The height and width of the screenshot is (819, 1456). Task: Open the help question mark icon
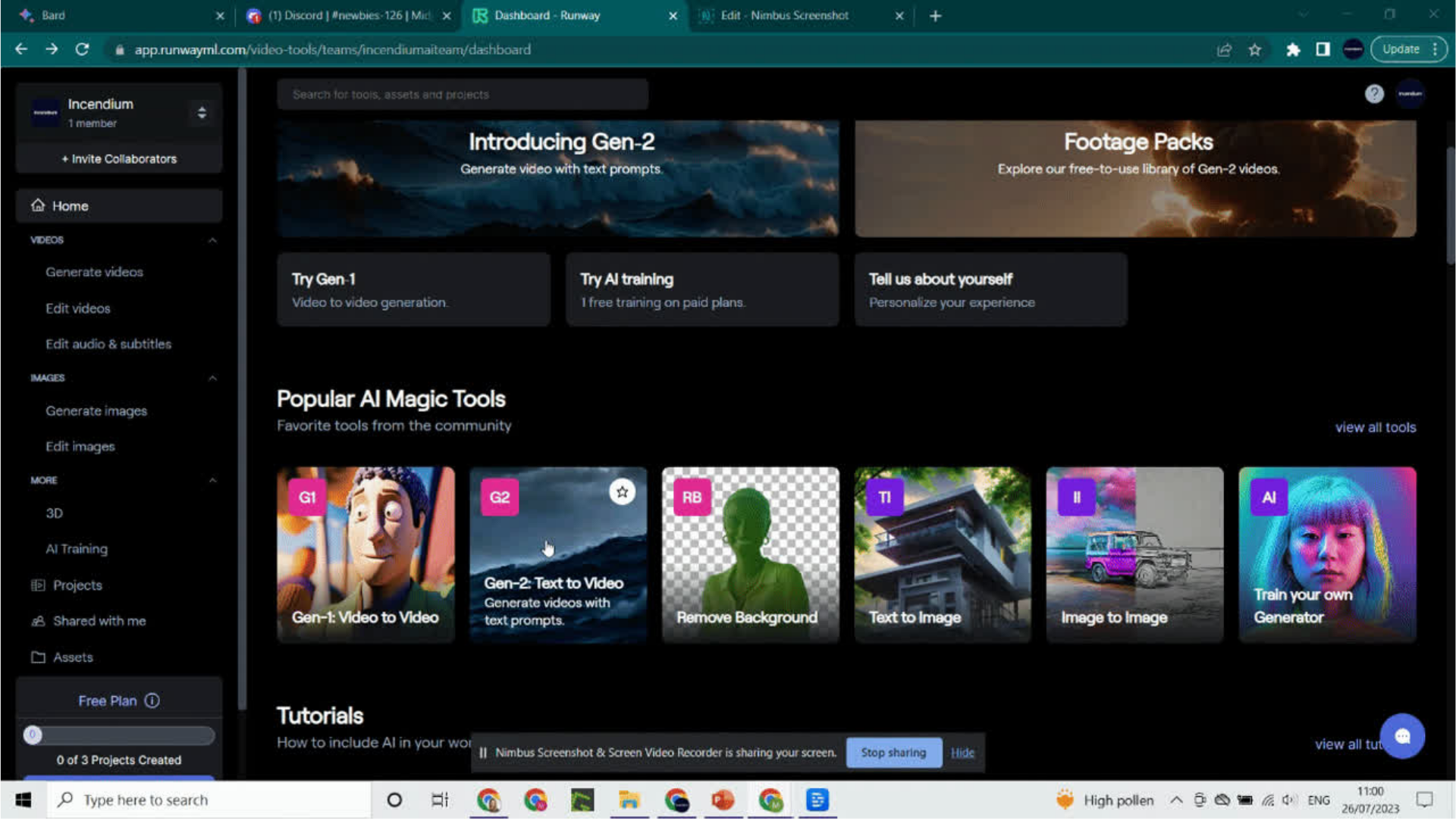pyautogui.click(x=1374, y=94)
